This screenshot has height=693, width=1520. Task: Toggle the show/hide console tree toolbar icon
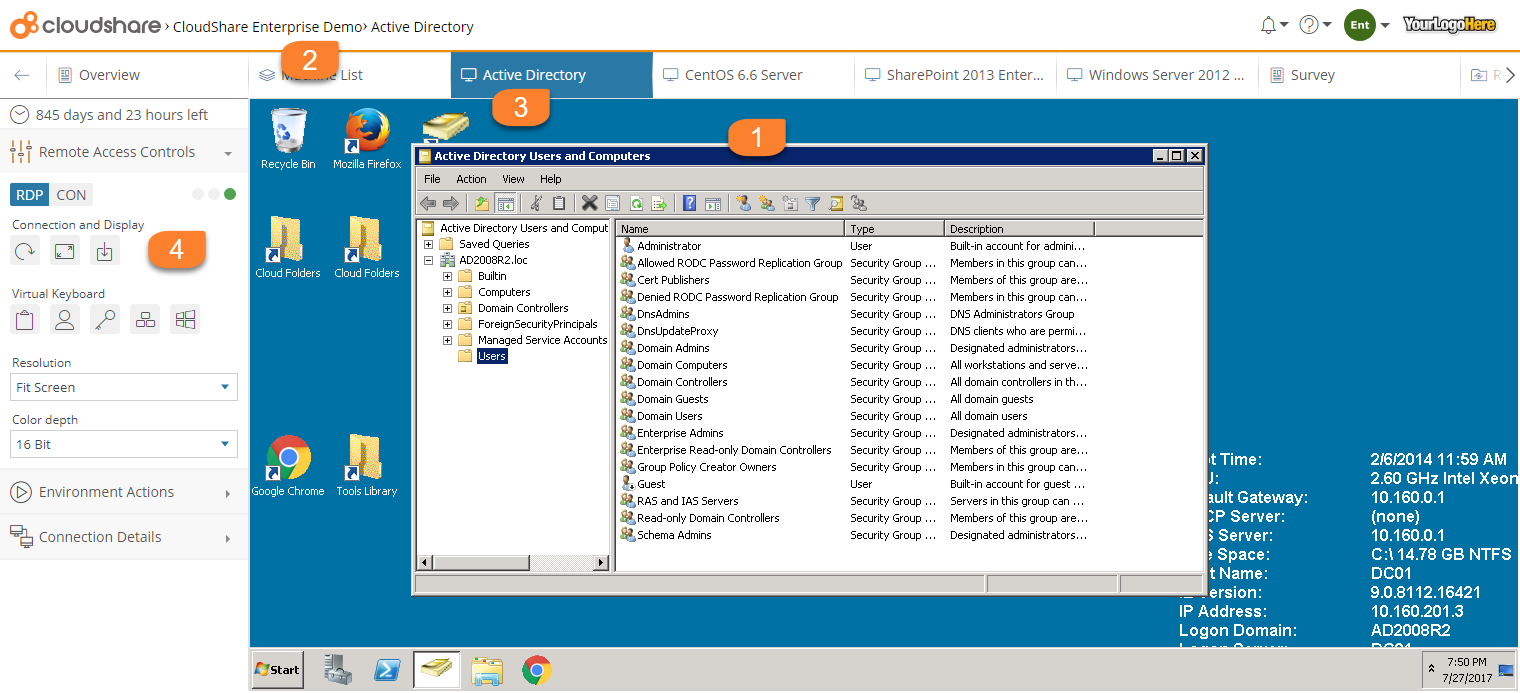pyautogui.click(x=505, y=203)
